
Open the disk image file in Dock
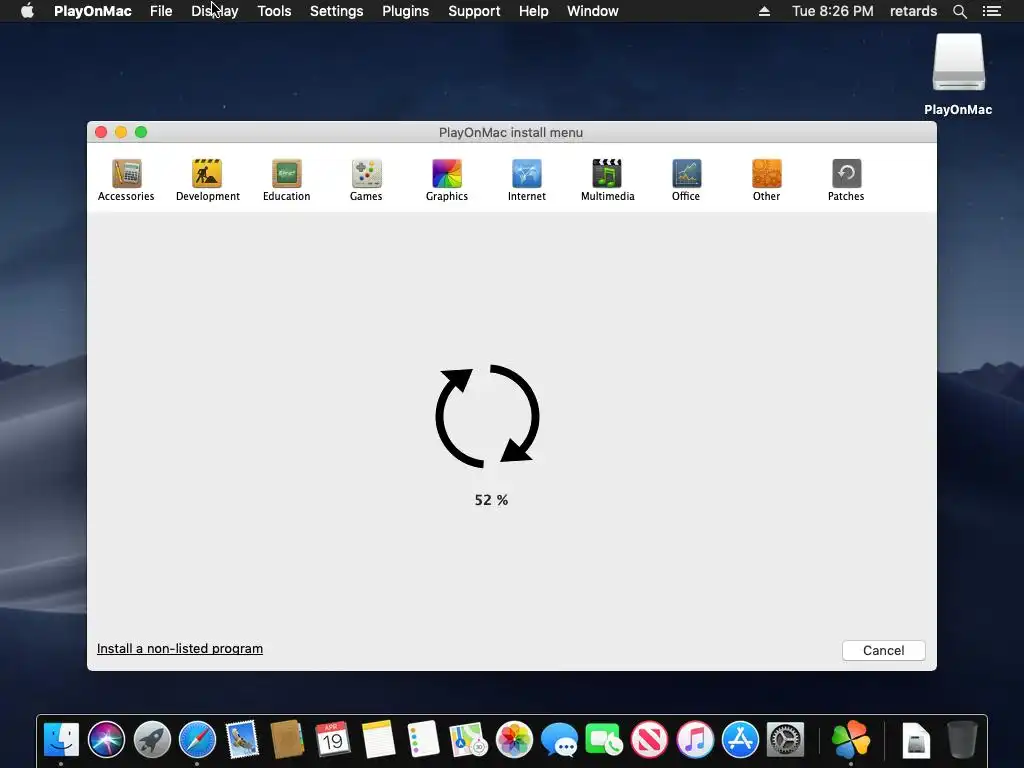tap(916, 739)
